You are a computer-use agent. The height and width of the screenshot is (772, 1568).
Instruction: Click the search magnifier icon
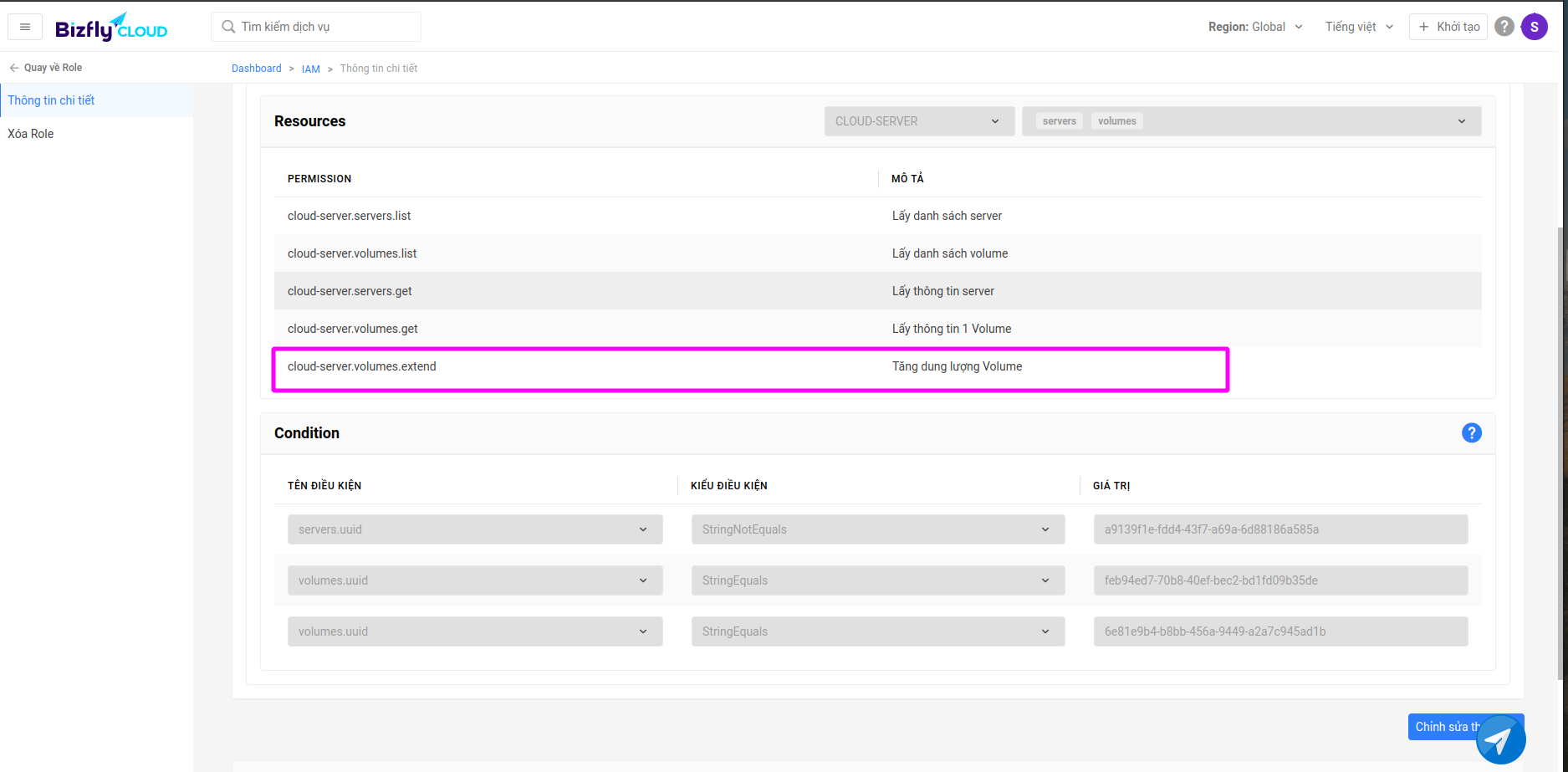(x=228, y=27)
